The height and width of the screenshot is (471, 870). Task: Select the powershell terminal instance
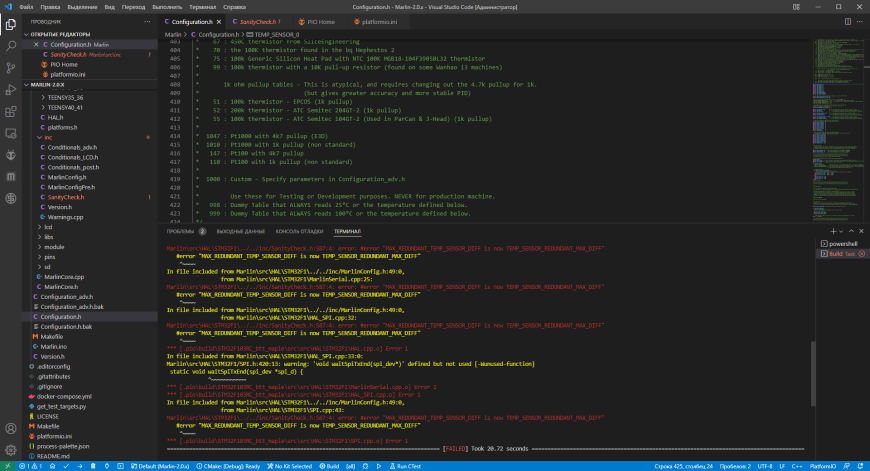[841, 244]
